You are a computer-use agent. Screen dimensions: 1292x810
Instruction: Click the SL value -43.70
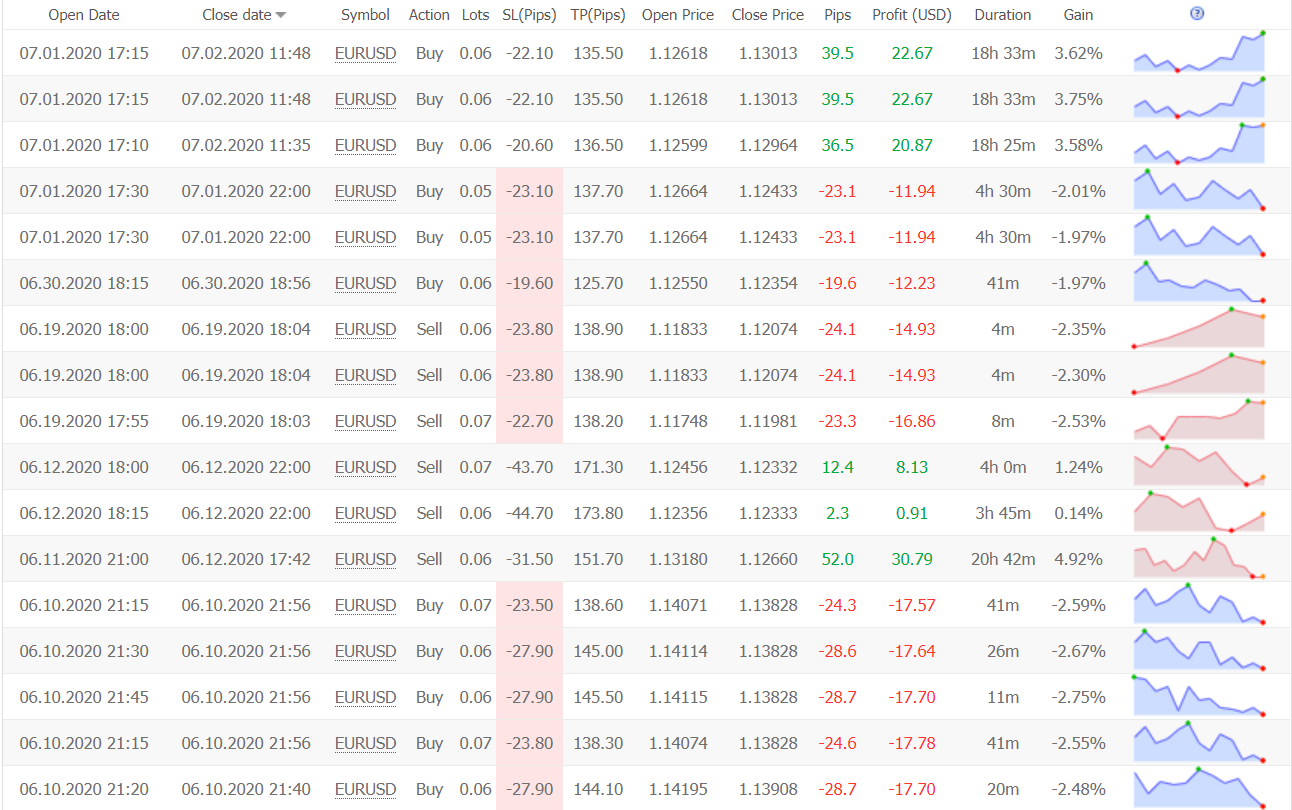pyautogui.click(x=530, y=467)
